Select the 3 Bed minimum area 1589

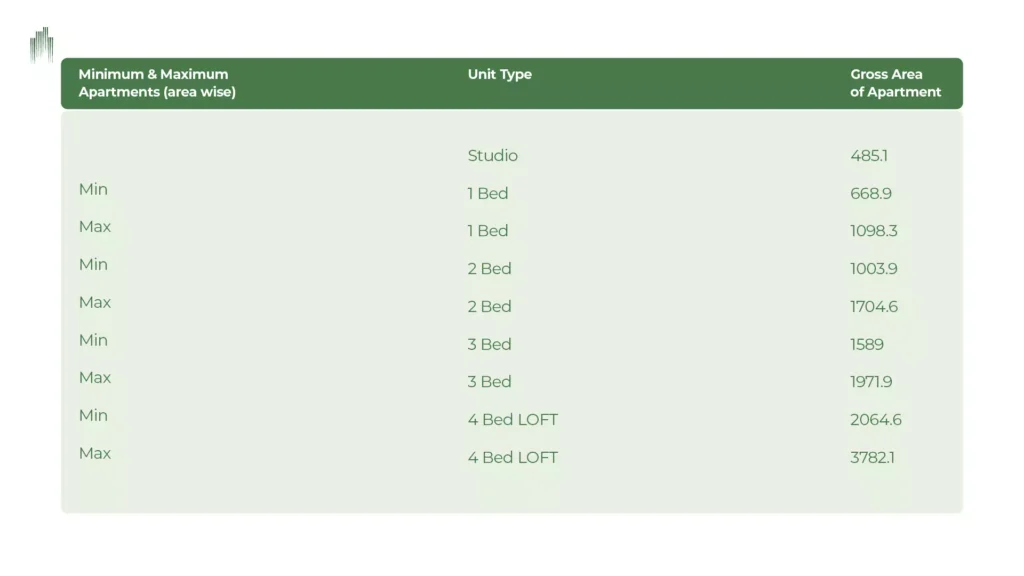tap(867, 344)
